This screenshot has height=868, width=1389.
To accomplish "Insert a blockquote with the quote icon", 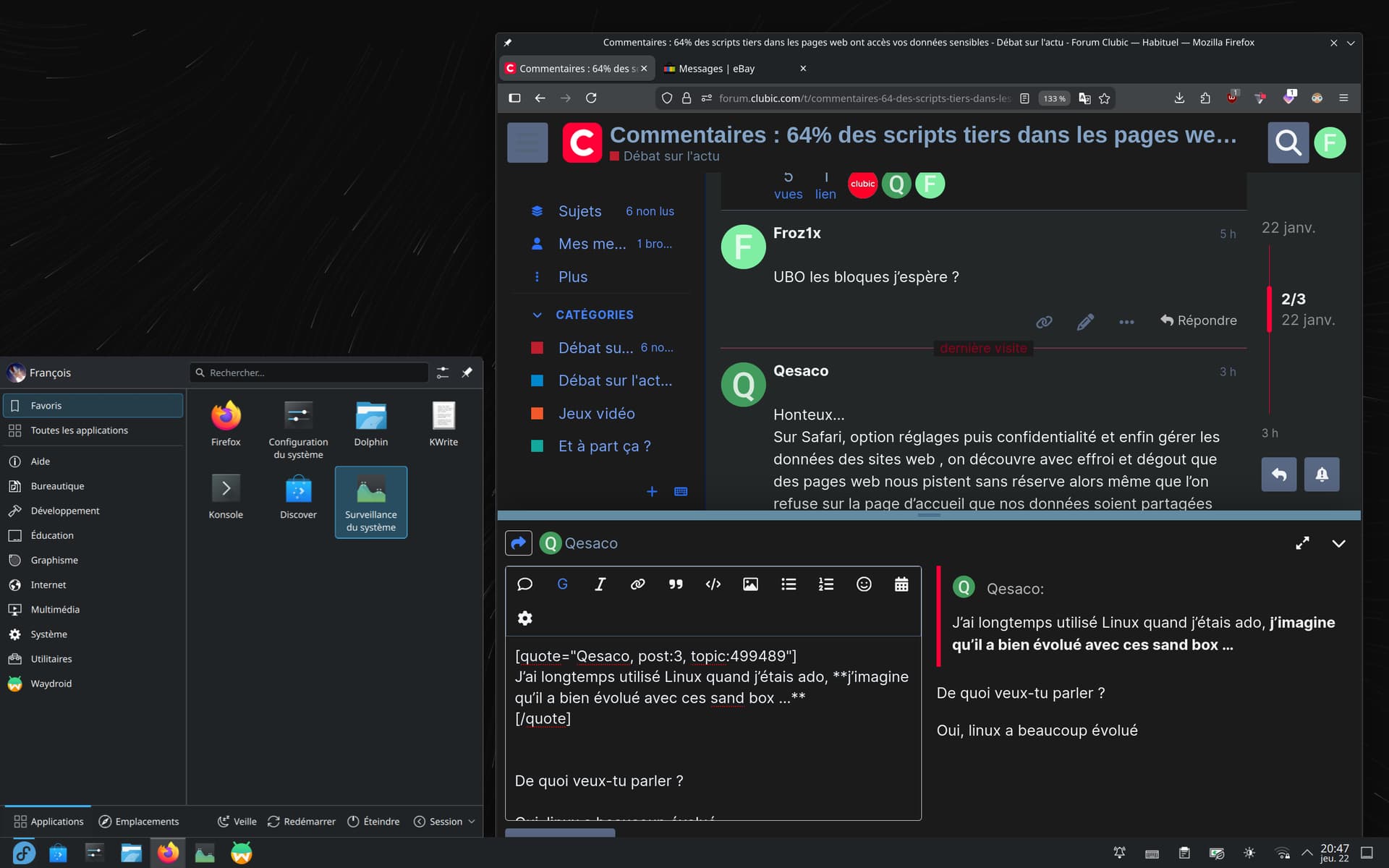I will [675, 584].
